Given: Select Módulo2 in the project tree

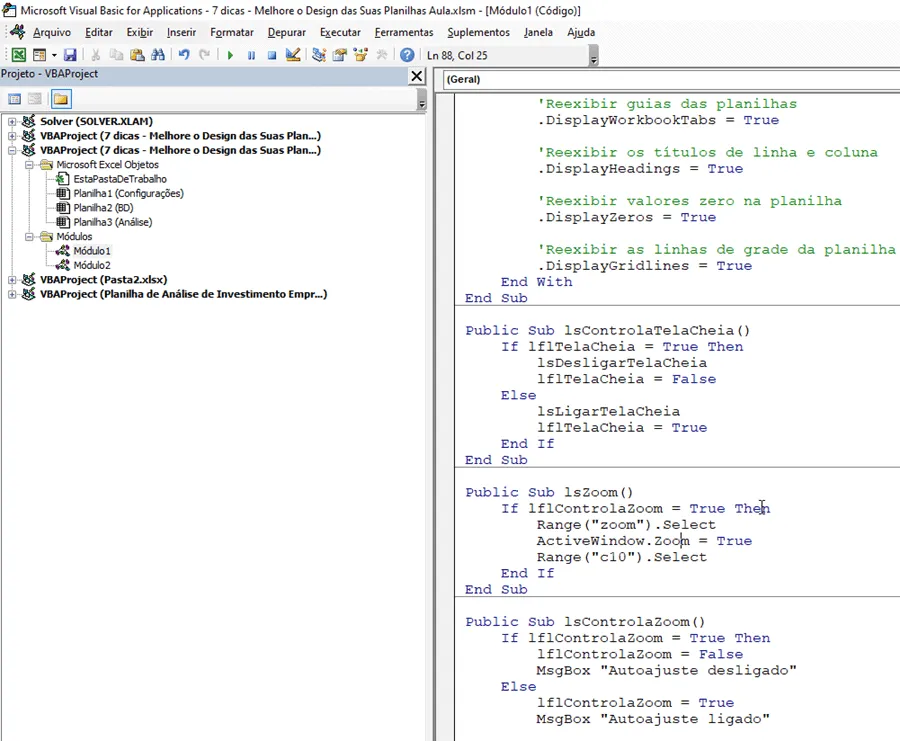Looking at the screenshot, I should (x=92, y=265).
